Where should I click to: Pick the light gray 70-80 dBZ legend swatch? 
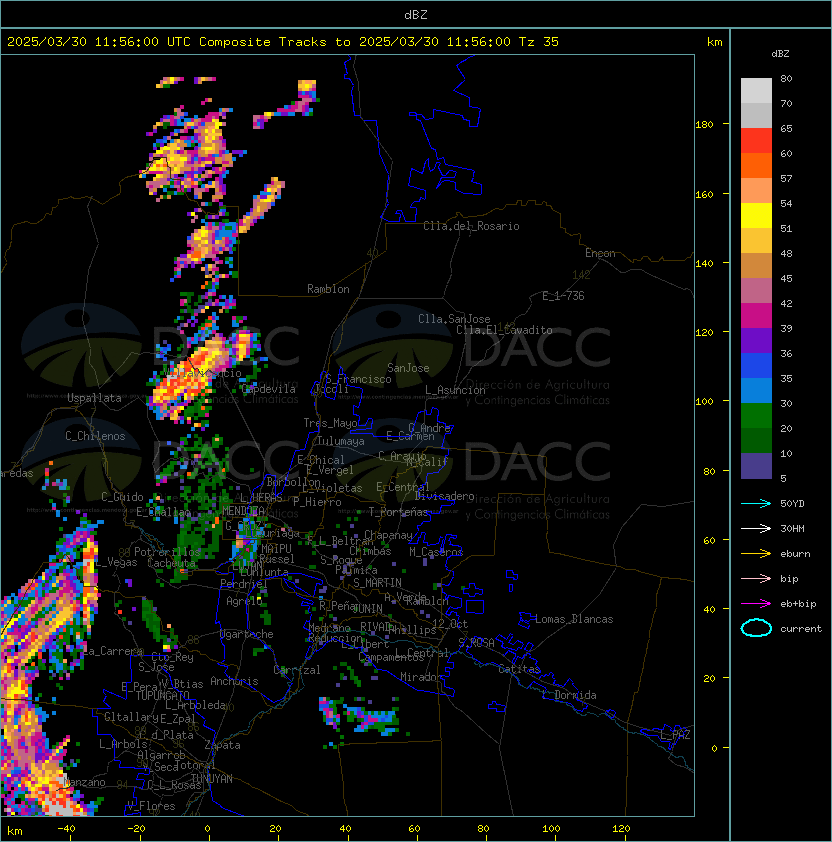coord(756,91)
